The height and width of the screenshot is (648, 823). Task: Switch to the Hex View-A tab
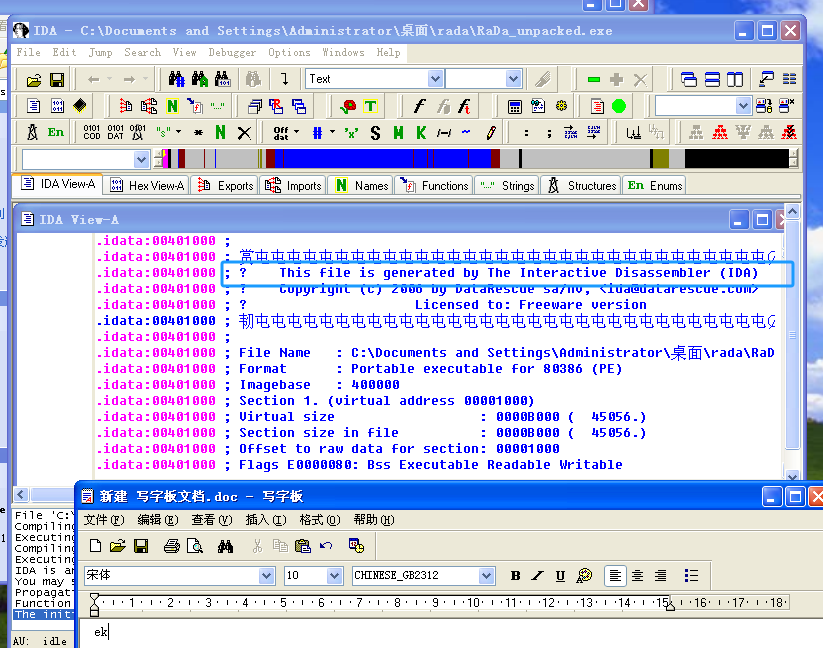147,186
